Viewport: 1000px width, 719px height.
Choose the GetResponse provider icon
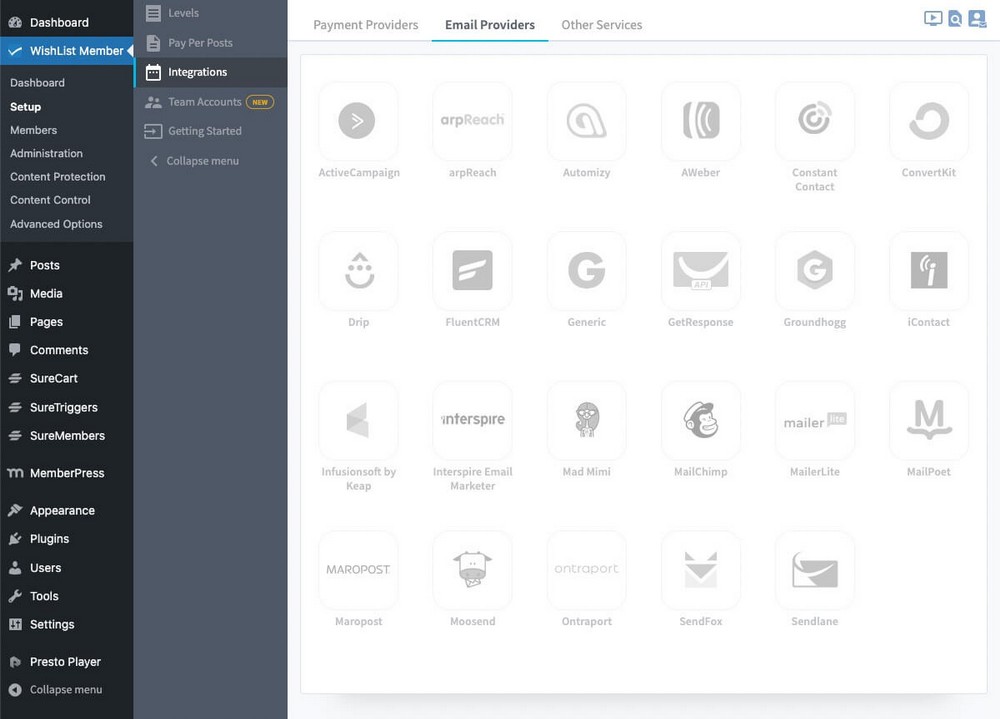tap(700, 271)
